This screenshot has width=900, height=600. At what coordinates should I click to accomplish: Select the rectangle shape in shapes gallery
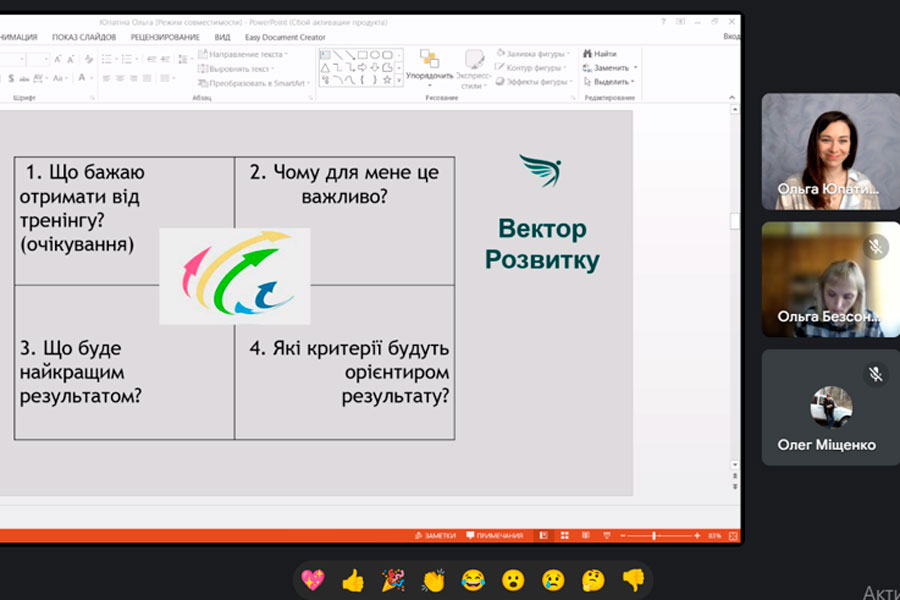pos(362,55)
